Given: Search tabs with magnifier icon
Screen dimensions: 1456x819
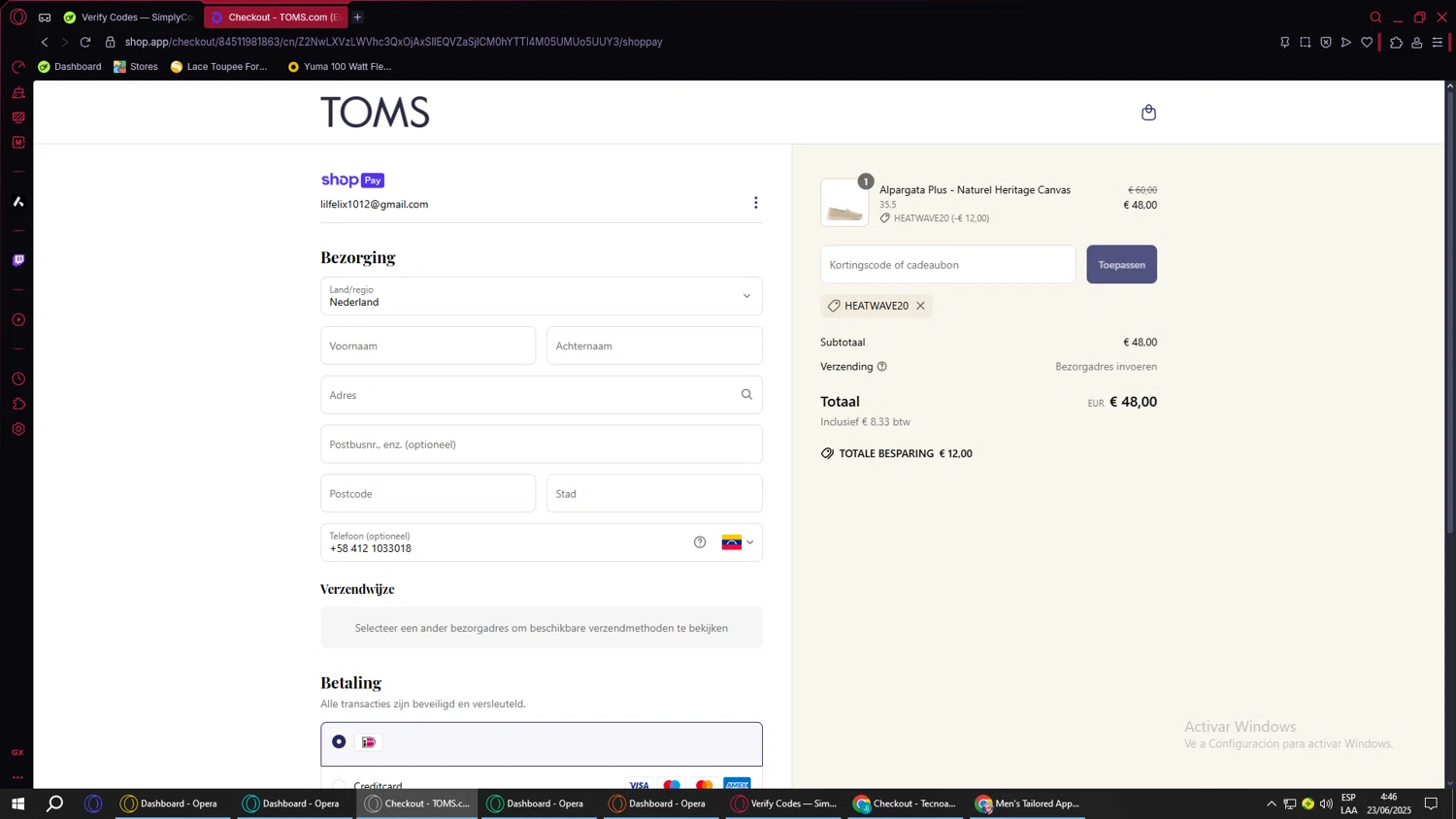Looking at the screenshot, I should [1375, 16].
